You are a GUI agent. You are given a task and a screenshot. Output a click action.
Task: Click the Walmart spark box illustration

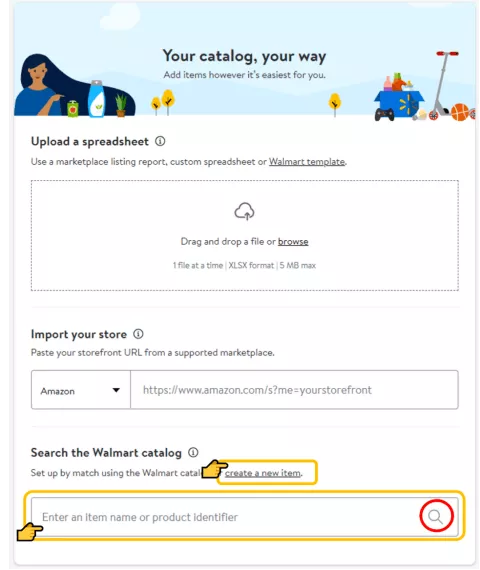[x=399, y=99]
